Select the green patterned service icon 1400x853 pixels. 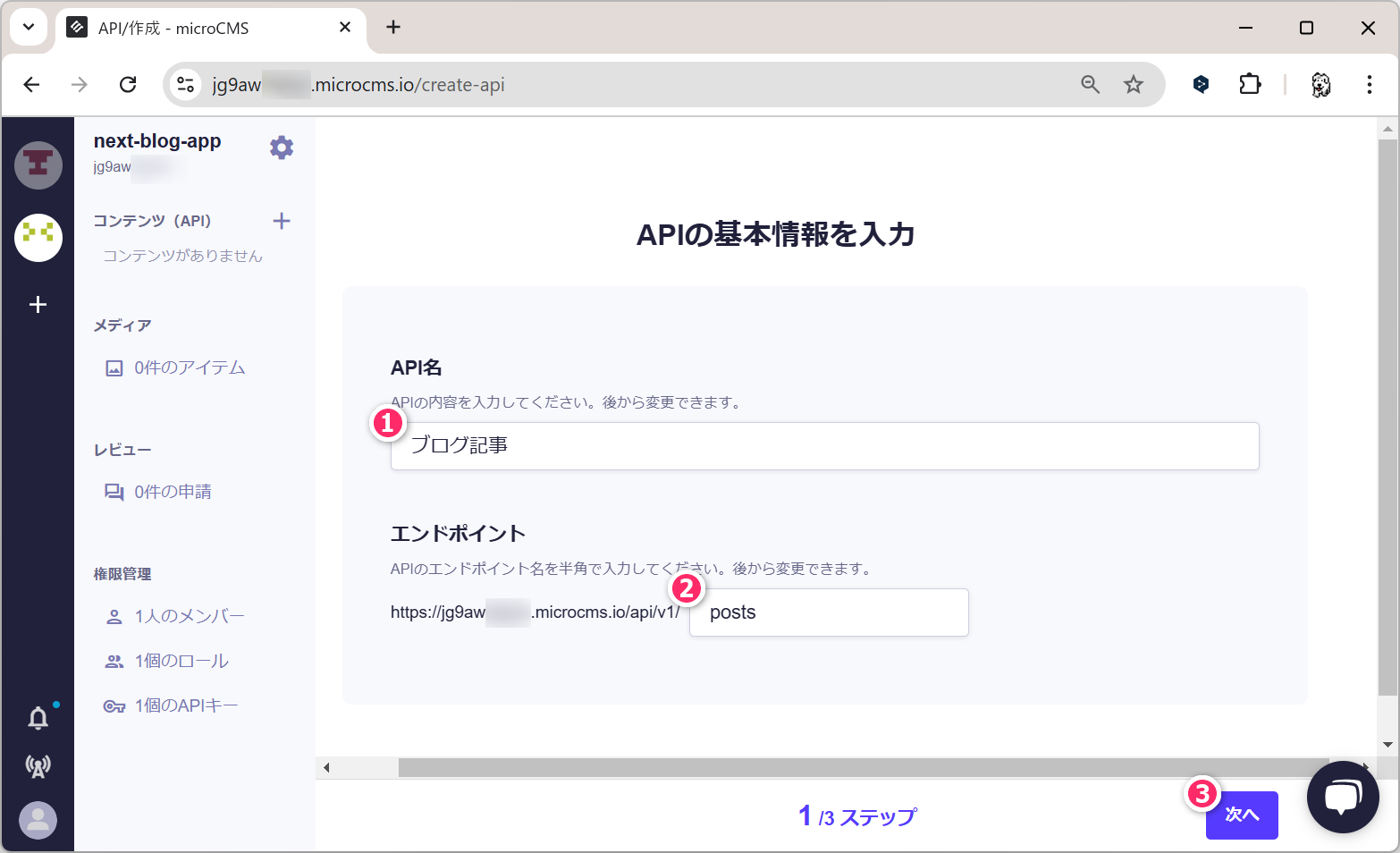tap(38, 237)
